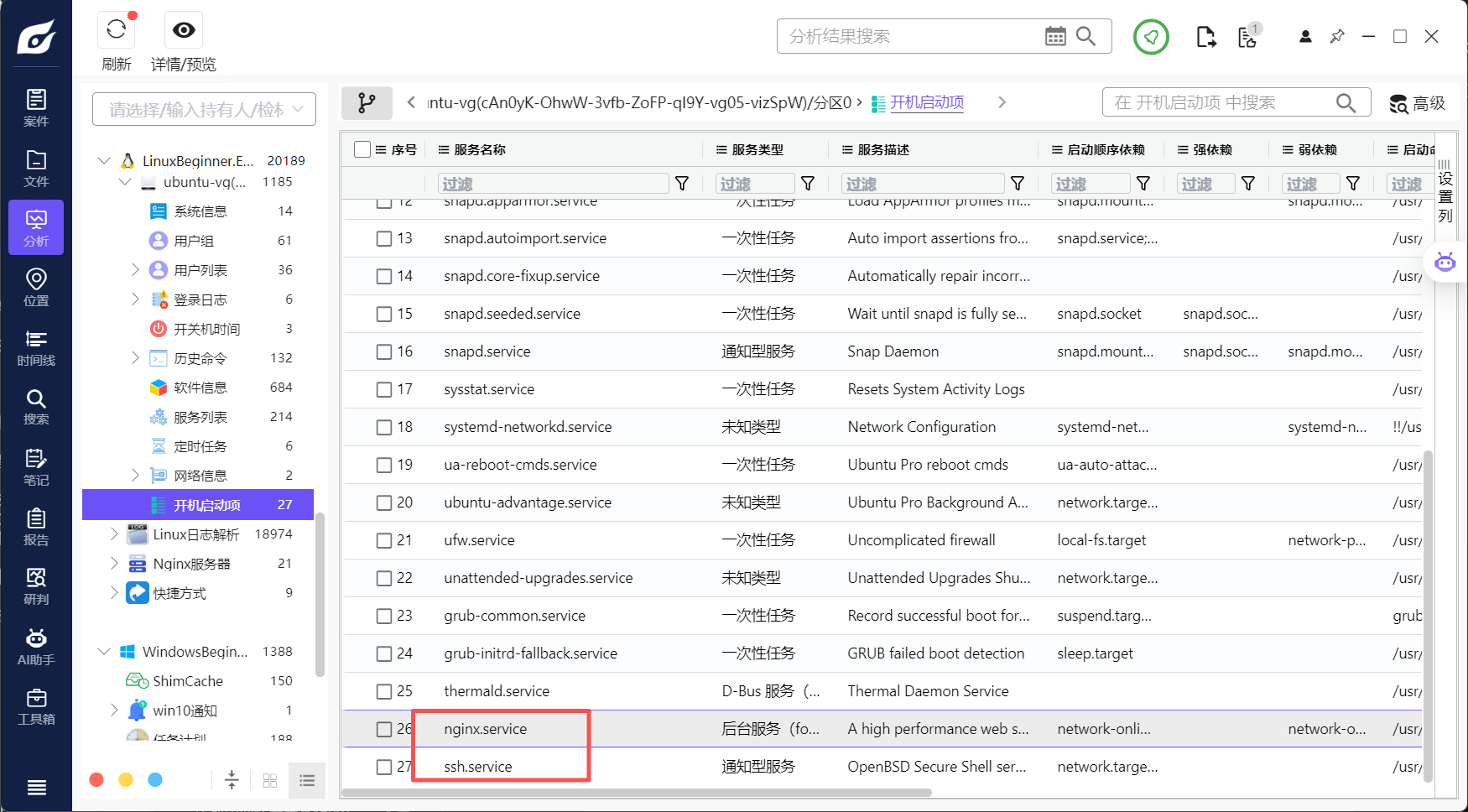Sort by 服务名称 column header
Viewport: 1468px width, 812px height.
[x=480, y=149]
